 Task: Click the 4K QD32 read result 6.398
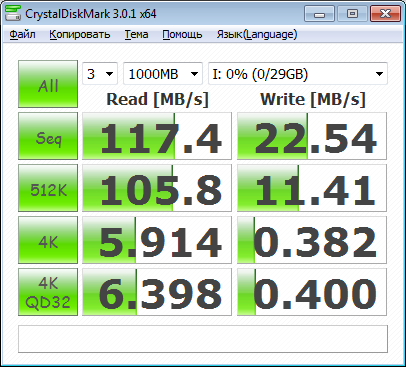coord(157,292)
